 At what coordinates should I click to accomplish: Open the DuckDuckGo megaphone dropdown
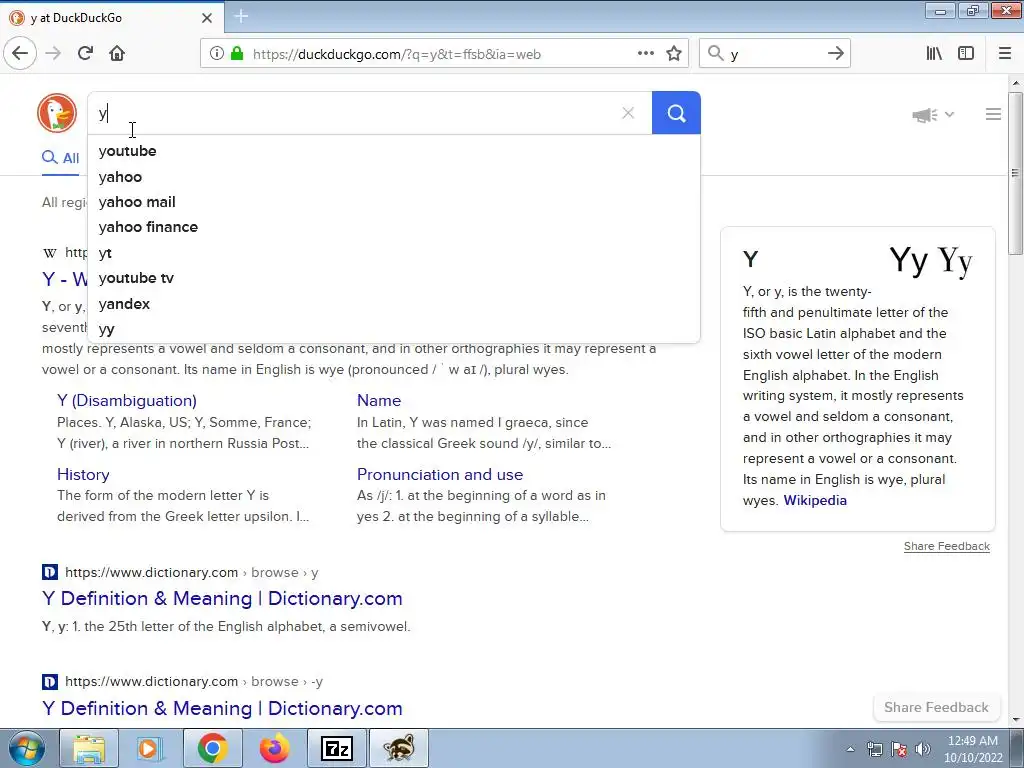pos(933,115)
